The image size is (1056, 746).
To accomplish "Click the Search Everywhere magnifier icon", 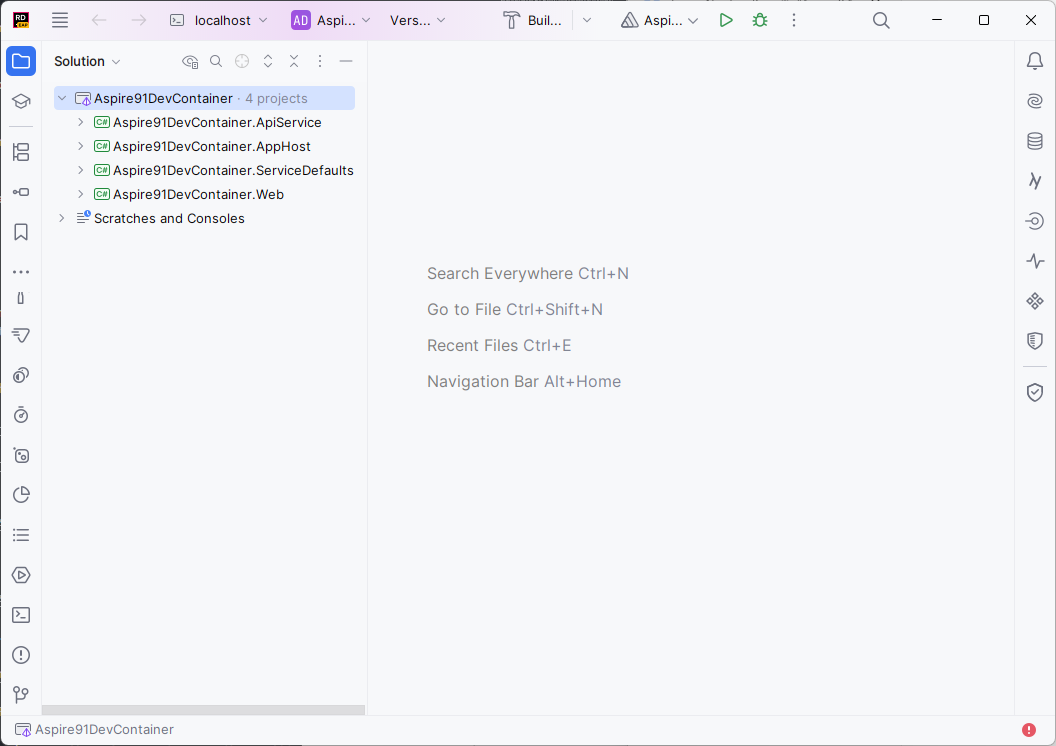I will (x=881, y=20).
